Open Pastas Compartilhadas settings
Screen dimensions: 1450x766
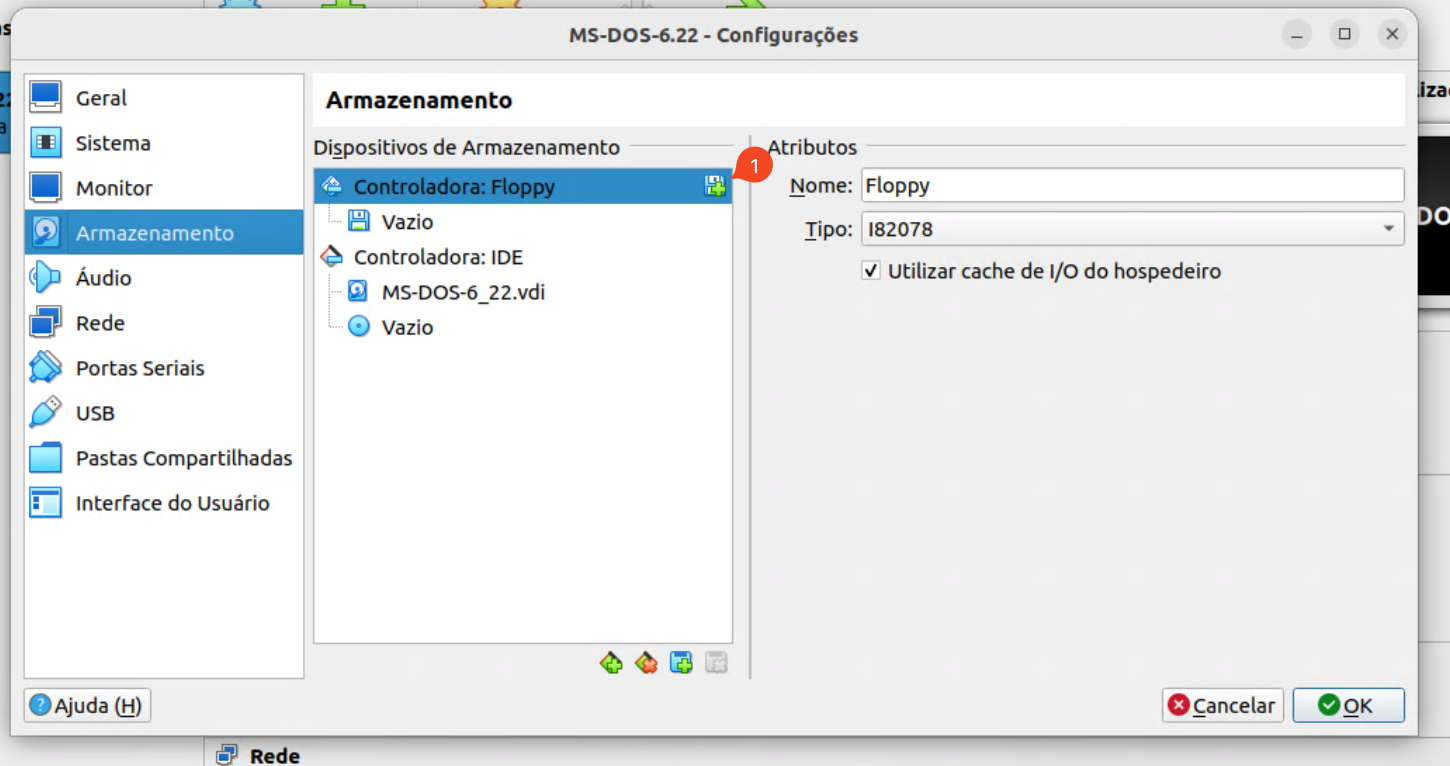coord(183,458)
